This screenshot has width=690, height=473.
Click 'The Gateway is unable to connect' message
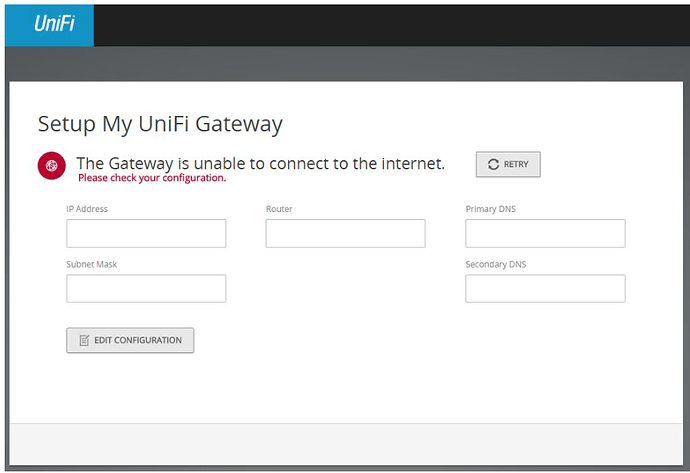[261, 163]
